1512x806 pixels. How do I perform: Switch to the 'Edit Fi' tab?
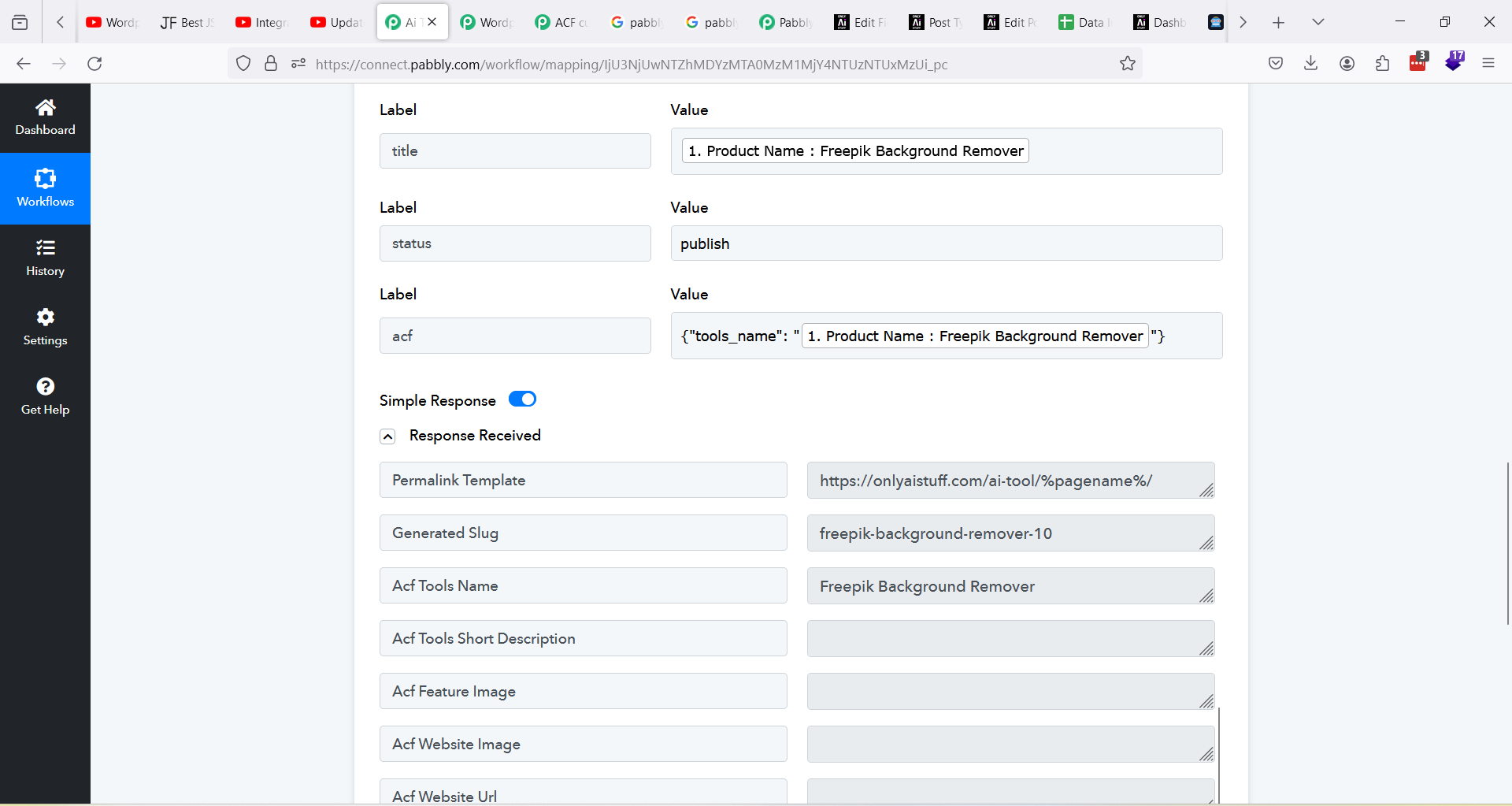[x=861, y=22]
